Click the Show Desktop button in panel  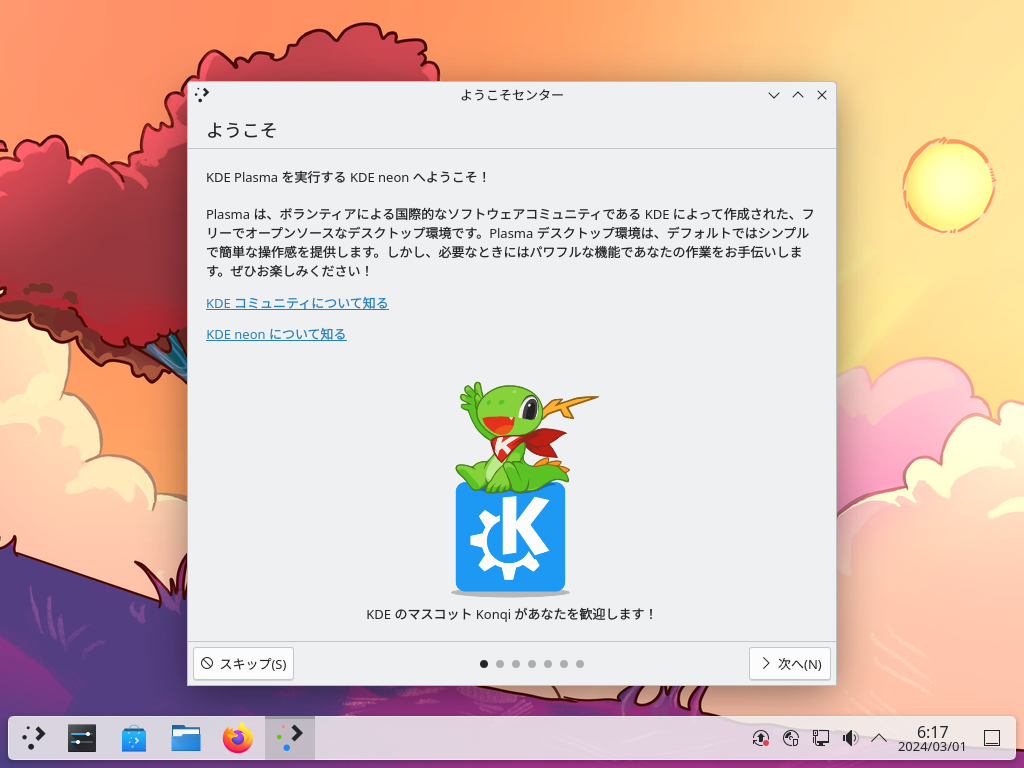[x=992, y=738]
